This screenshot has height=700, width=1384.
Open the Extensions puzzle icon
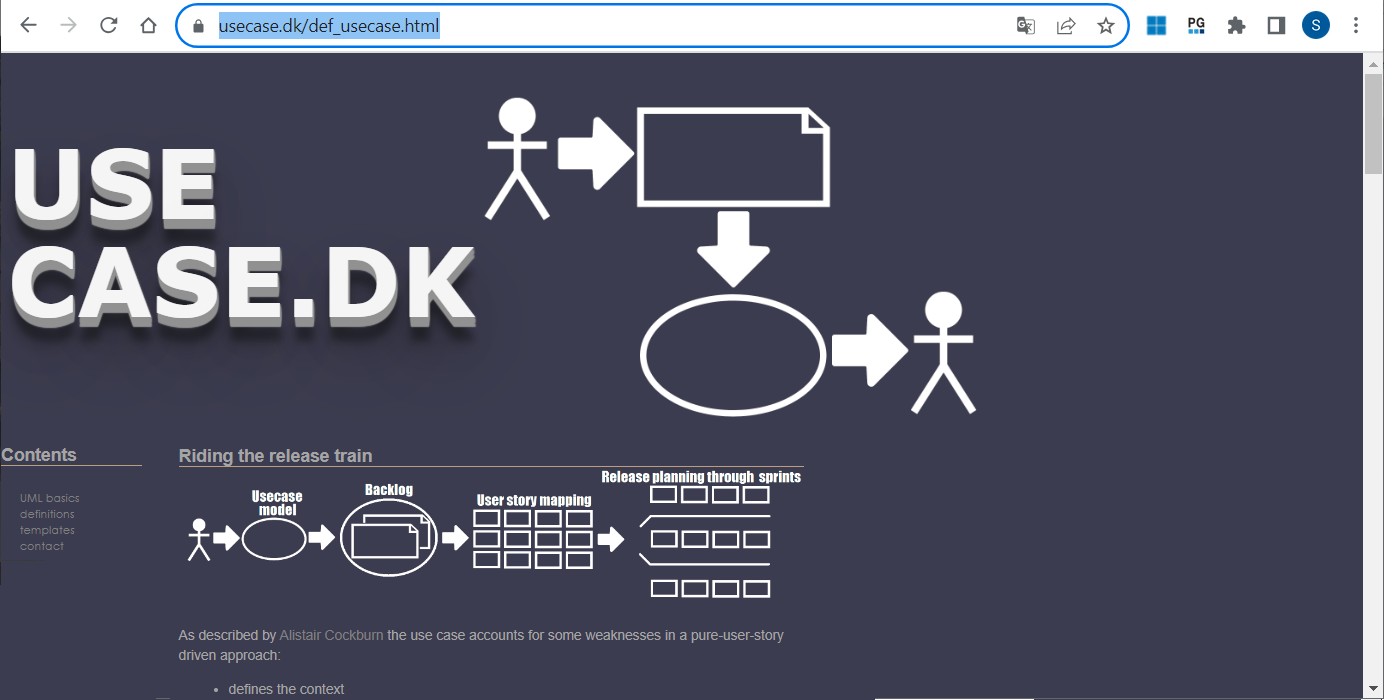(x=1236, y=26)
